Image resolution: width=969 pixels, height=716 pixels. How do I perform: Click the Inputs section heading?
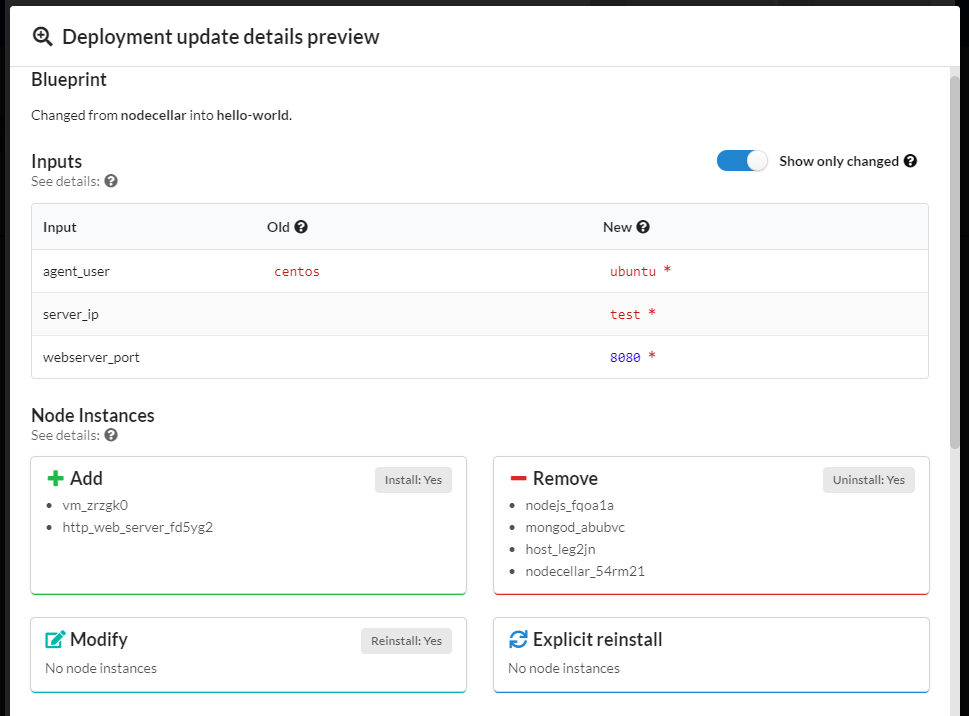pyautogui.click(x=56, y=161)
